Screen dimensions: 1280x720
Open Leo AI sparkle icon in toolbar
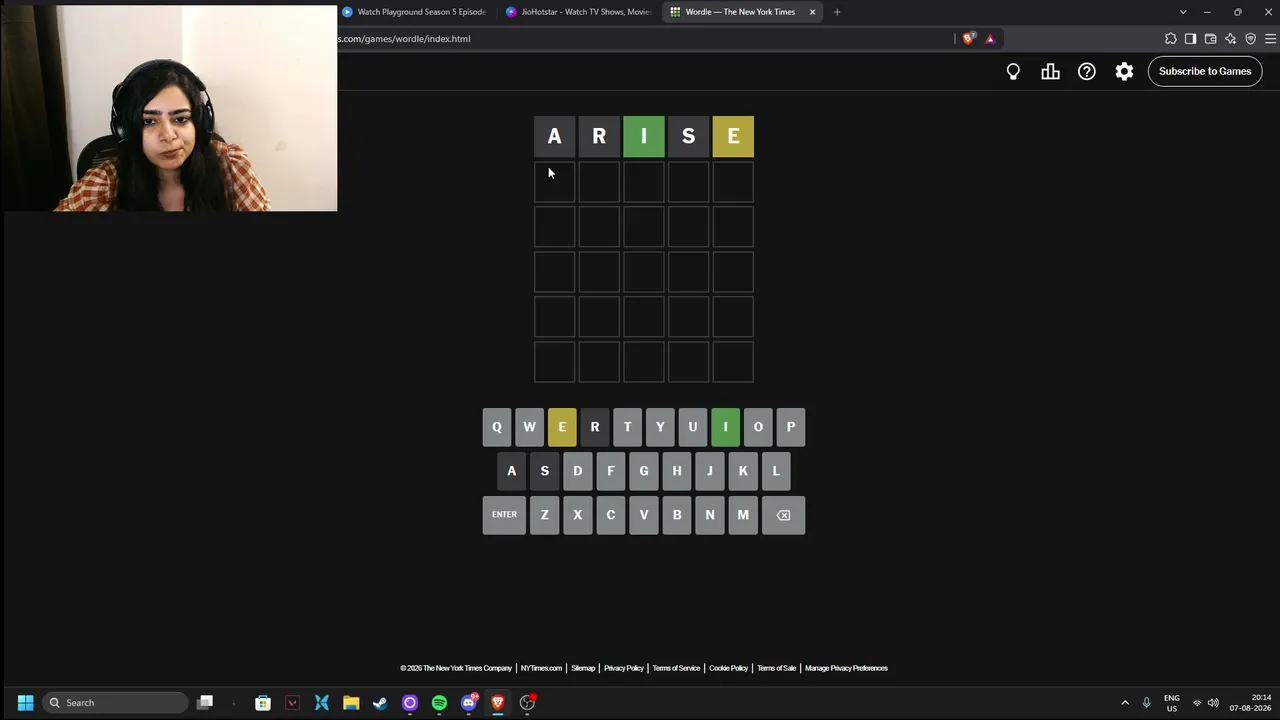[1230, 39]
